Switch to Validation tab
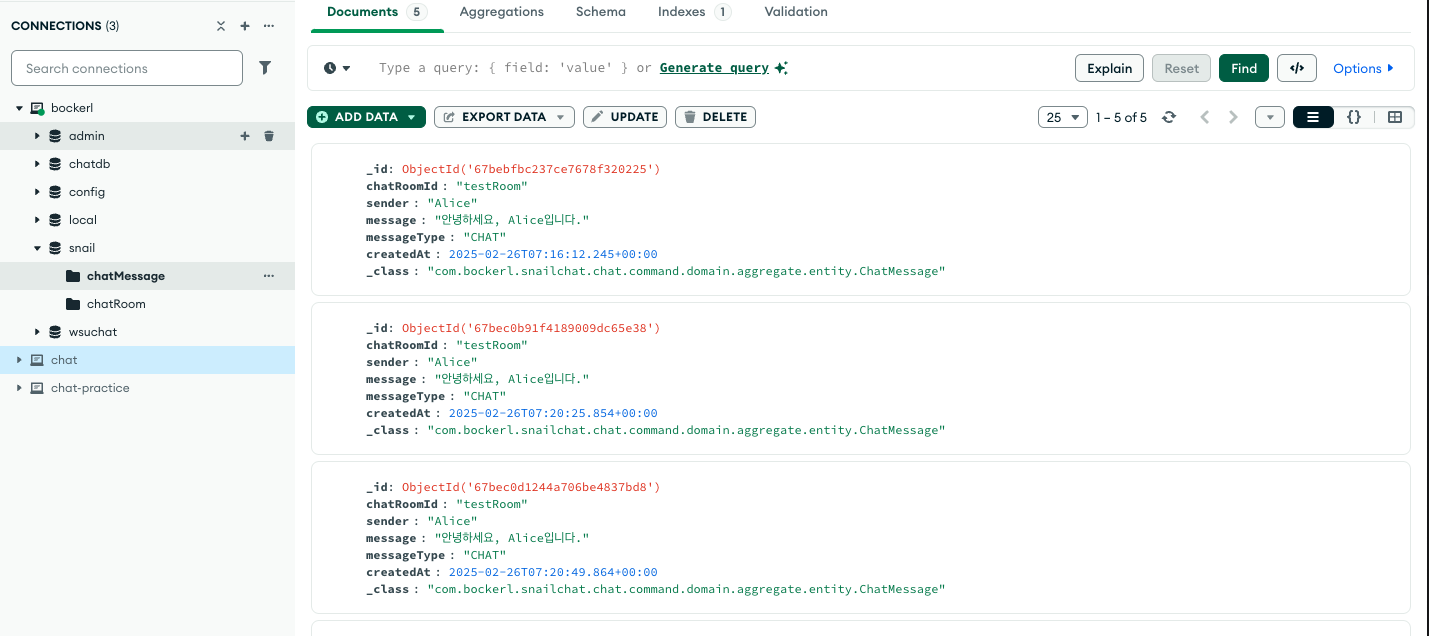The image size is (1429, 636). 796,12
